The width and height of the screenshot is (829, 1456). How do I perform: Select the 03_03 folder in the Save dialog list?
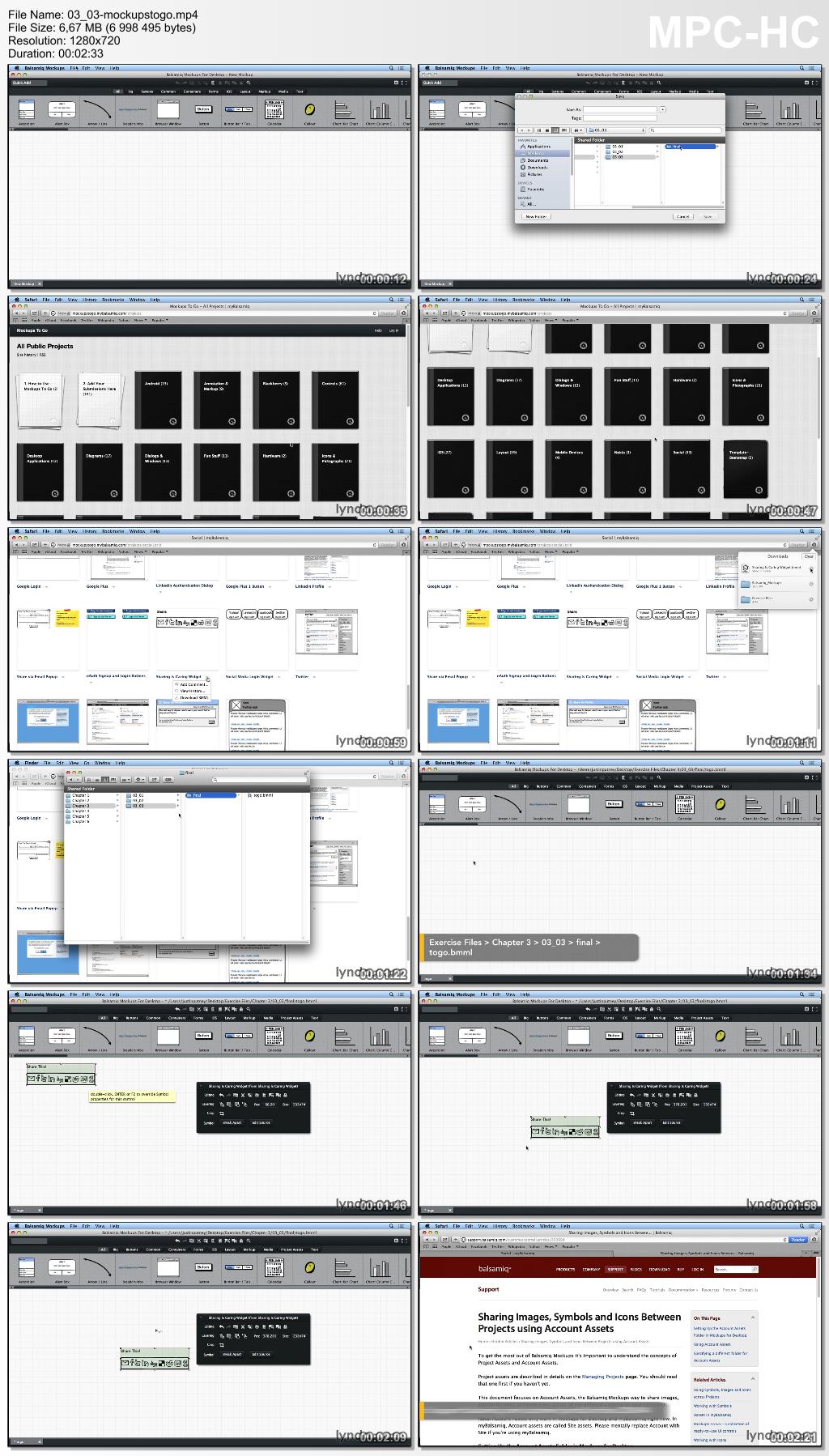[x=629, y=157]
